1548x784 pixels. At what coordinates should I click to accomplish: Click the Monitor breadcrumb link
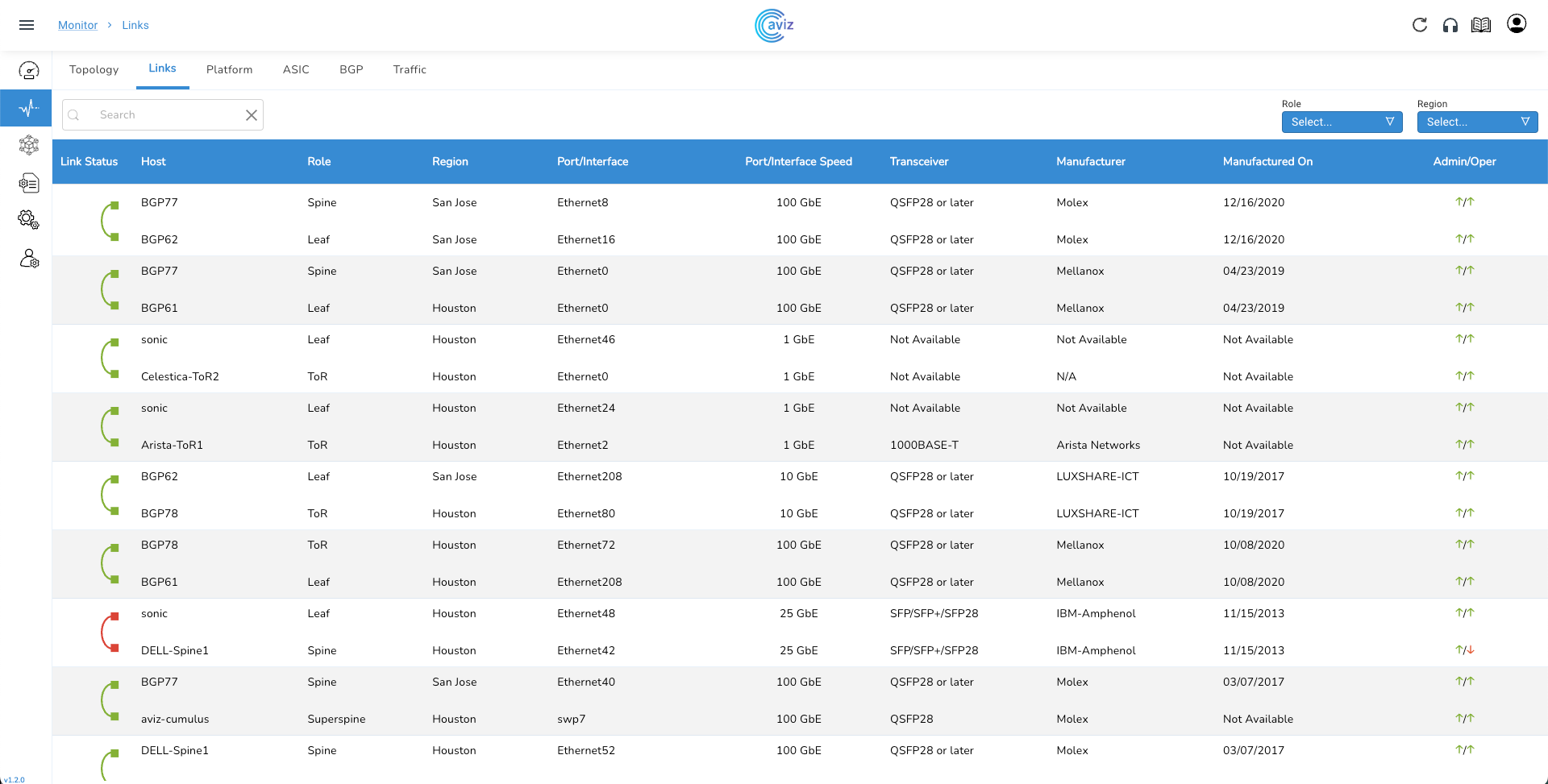77,25
